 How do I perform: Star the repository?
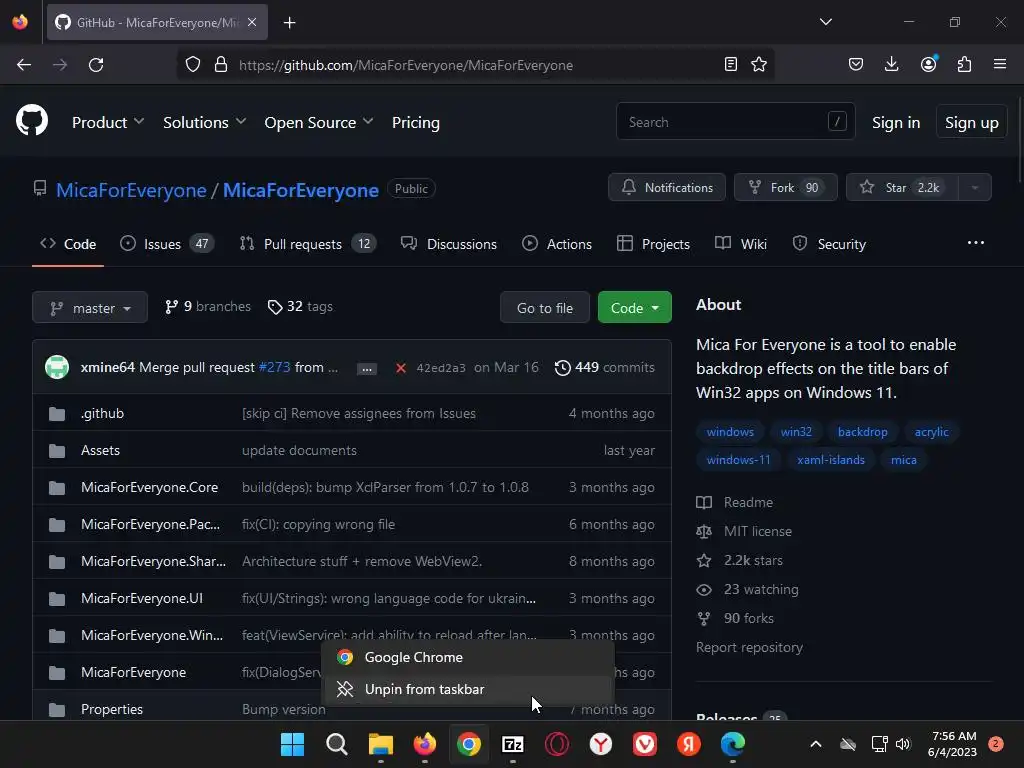point(902,187)
